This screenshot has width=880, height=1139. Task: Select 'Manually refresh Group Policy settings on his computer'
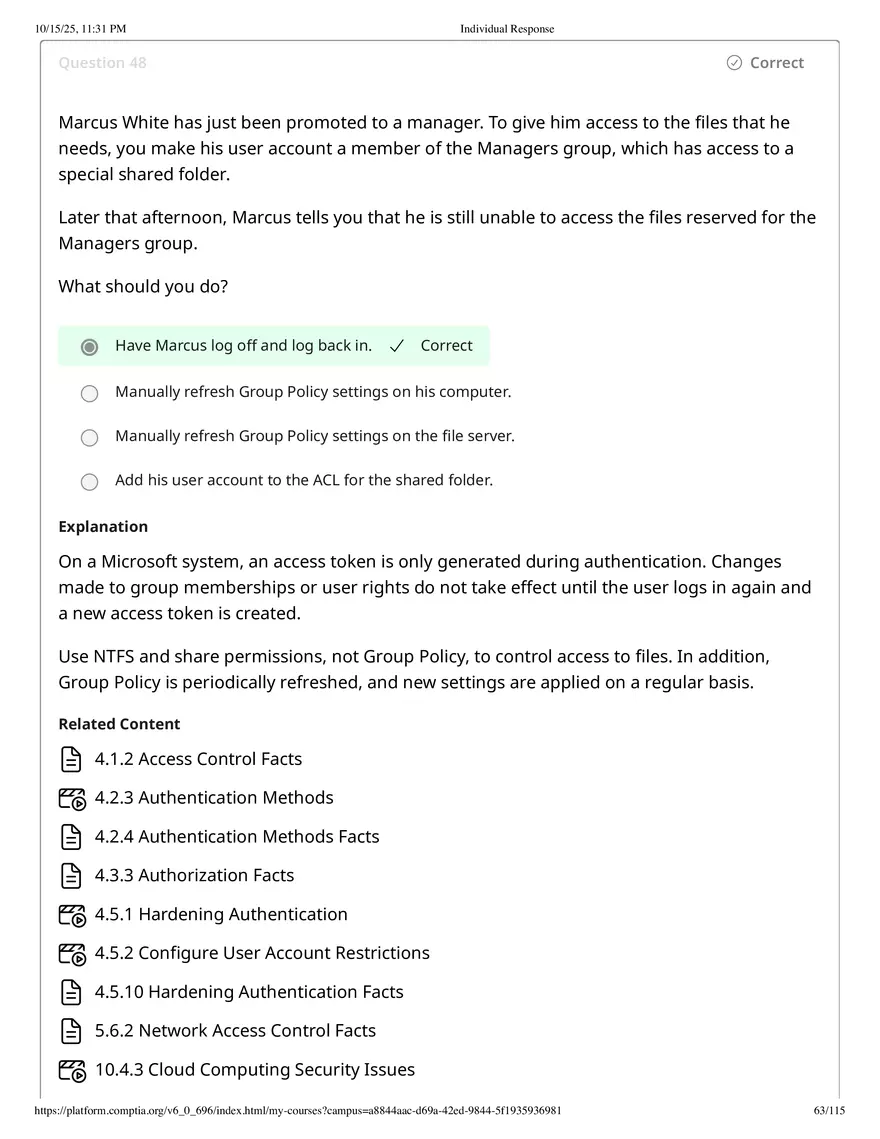pos(89,393)
